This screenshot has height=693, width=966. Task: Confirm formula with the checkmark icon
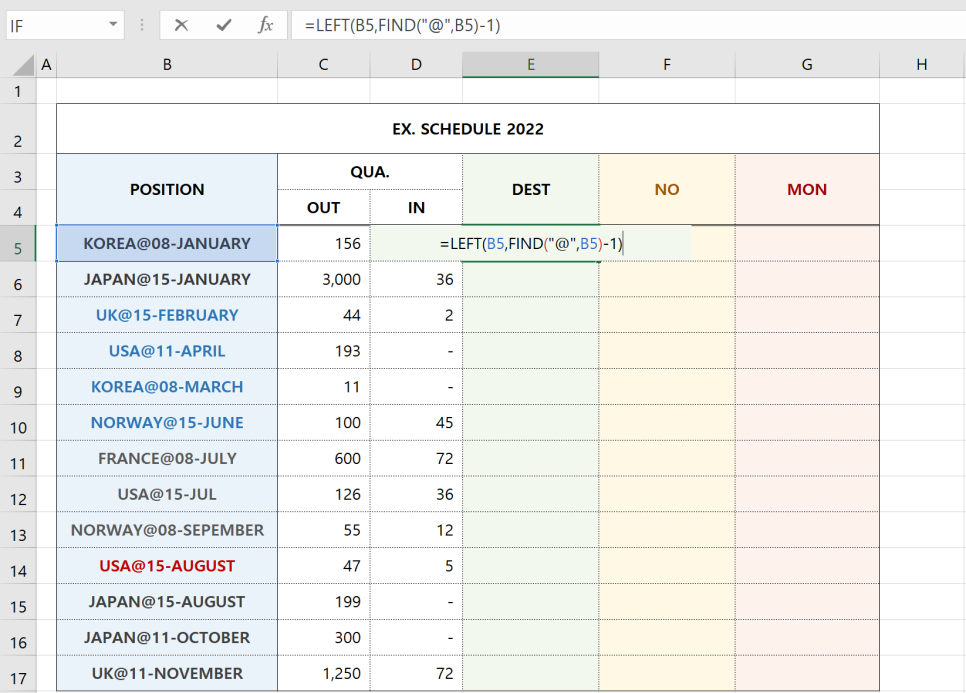224,25
